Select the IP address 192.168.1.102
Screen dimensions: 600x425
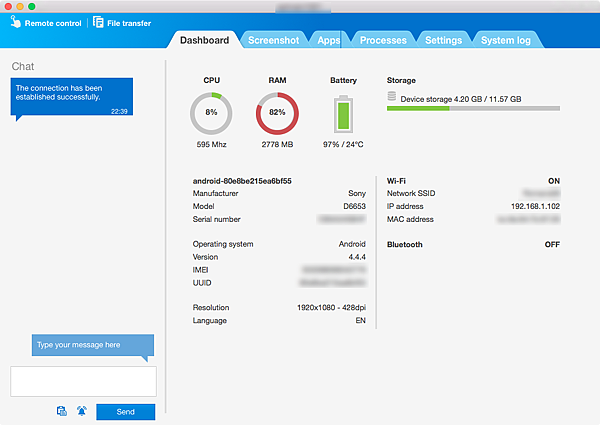[x=535, y=206]
